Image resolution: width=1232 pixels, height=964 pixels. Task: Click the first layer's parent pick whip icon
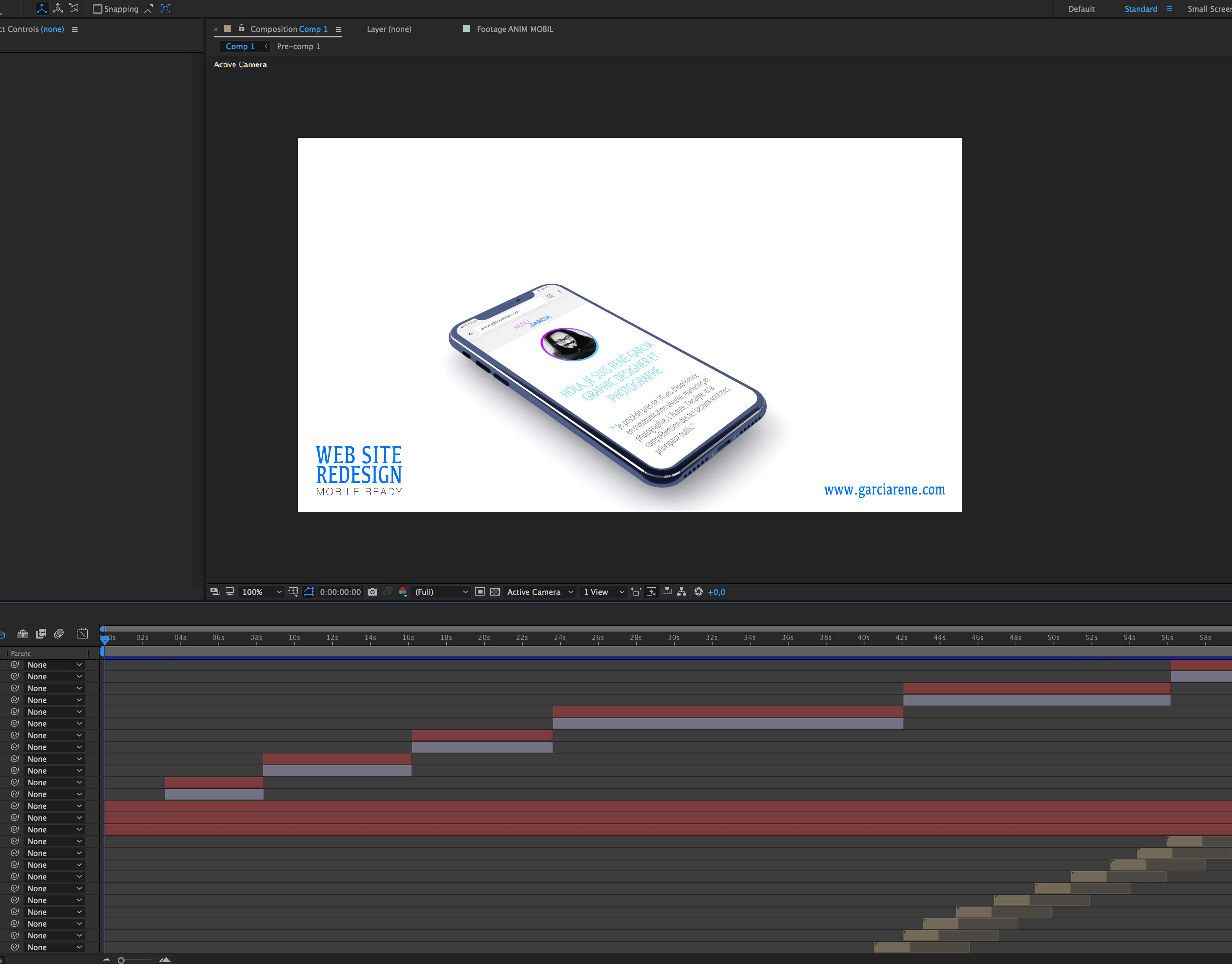[15, 665]
